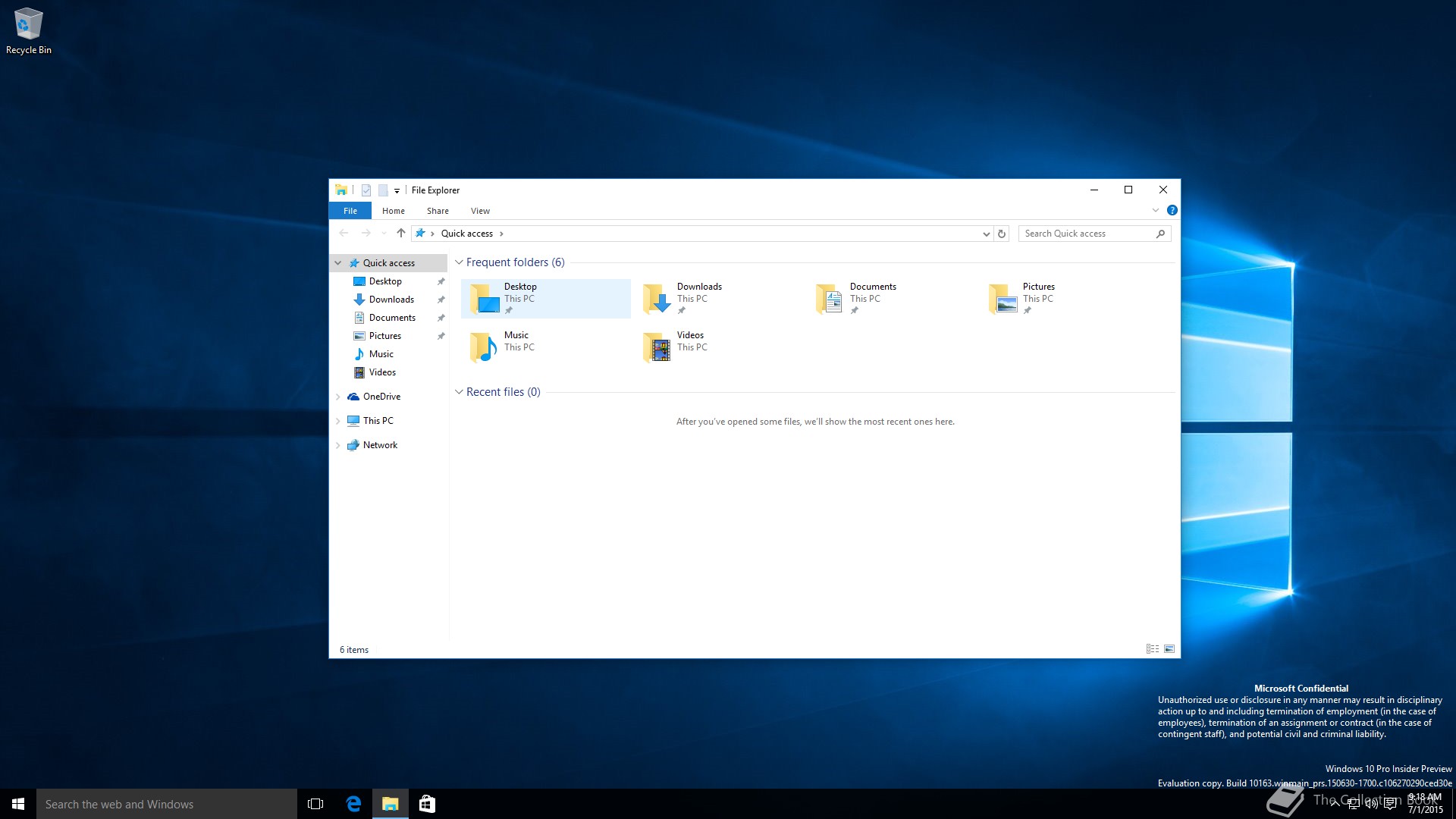
Task: Open the File ribbon tab
Action: (350, 211)
